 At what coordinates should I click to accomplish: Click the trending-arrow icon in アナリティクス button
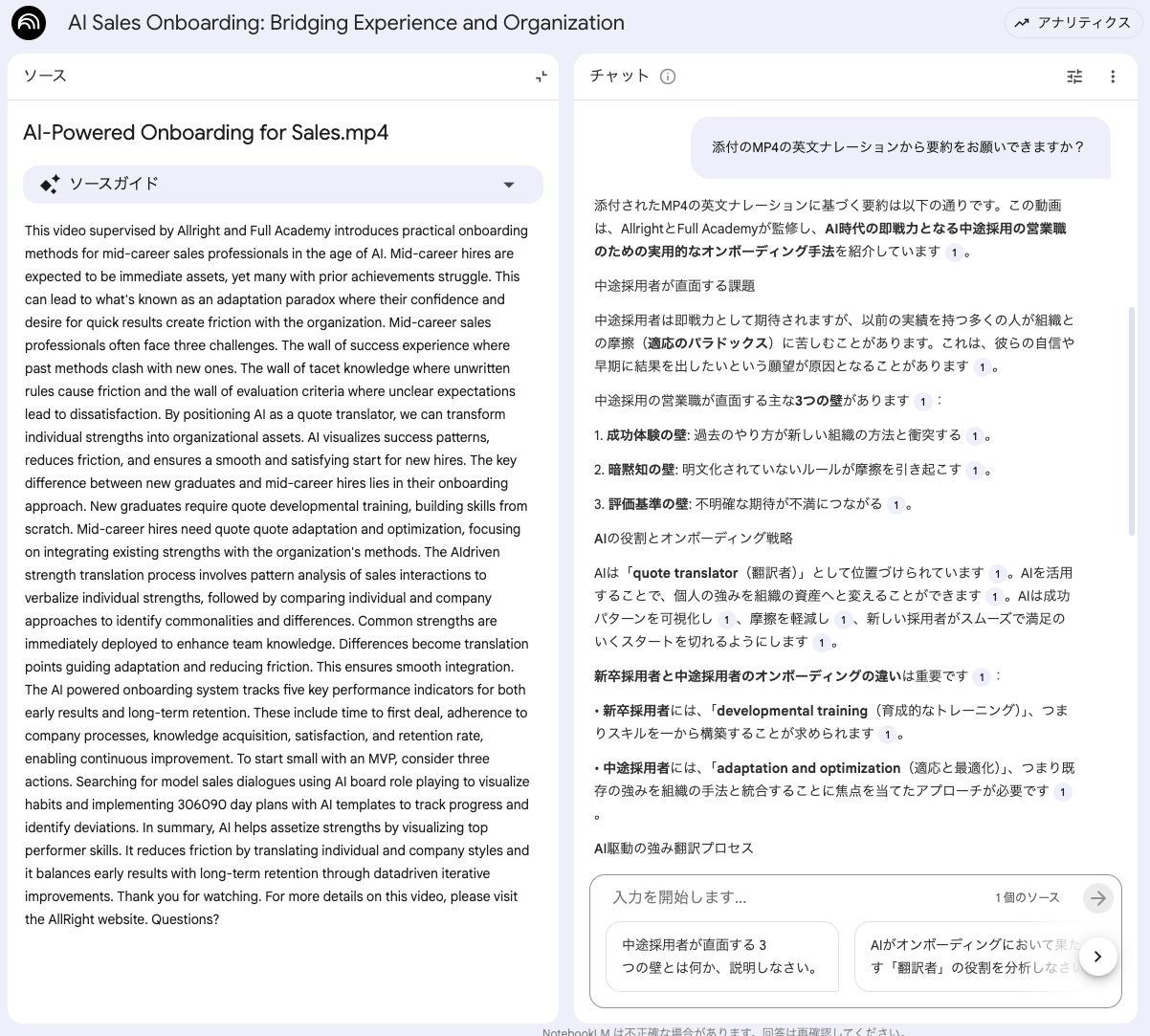tap(1024, 23)
